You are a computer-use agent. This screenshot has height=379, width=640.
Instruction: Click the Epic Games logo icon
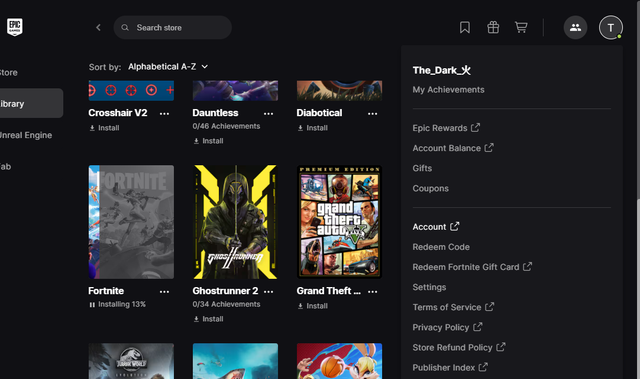(15, 27)
